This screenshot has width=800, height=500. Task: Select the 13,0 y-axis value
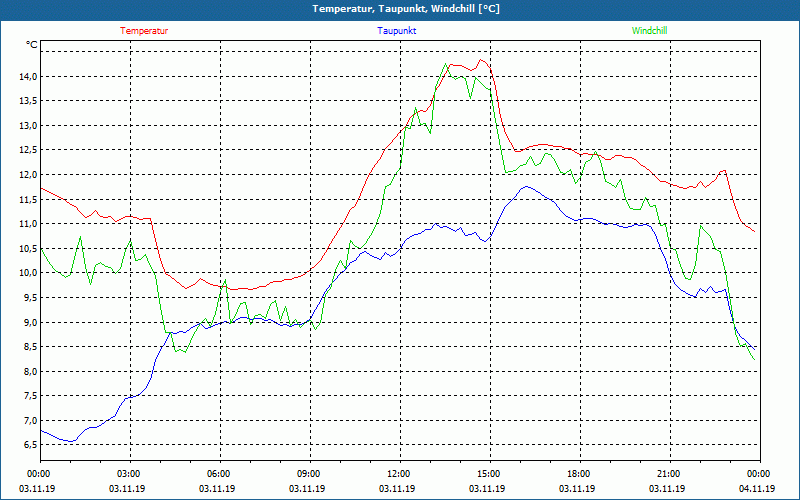point(28,126)
